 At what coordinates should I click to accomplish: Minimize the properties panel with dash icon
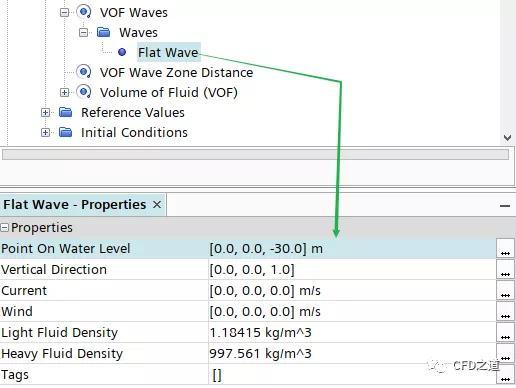505,206
